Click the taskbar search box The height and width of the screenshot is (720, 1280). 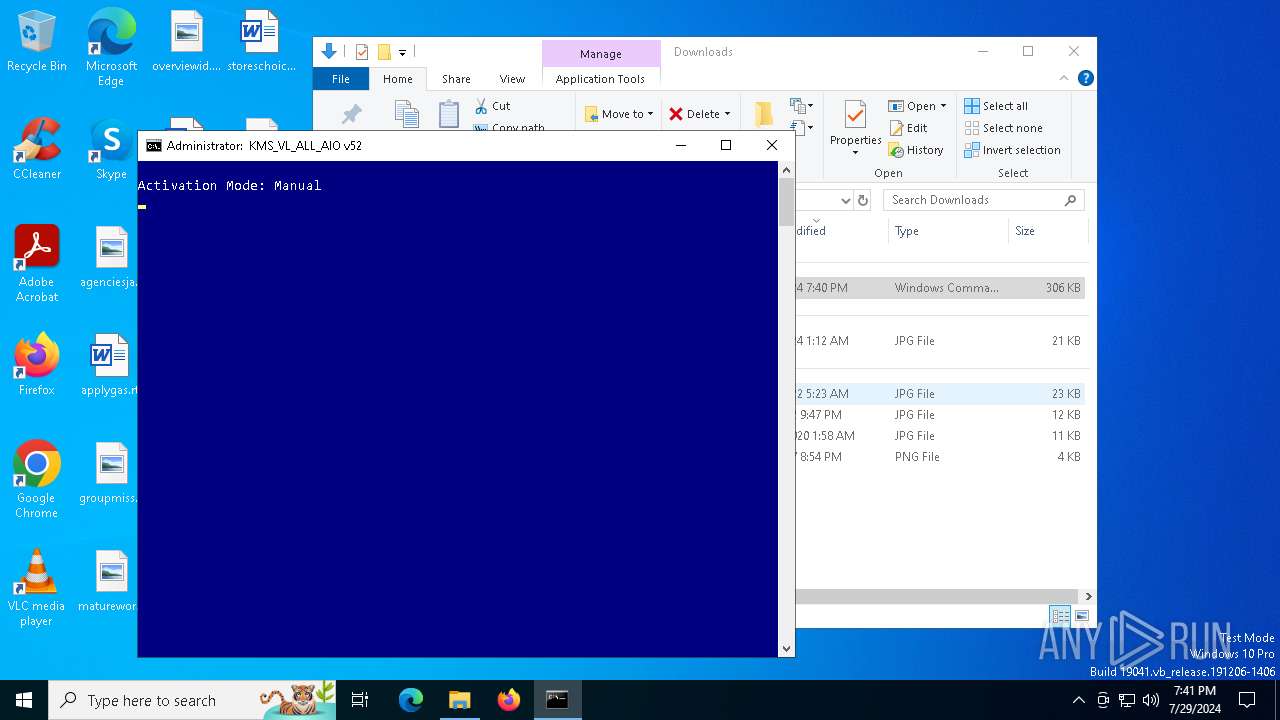[x=194, y=700]
